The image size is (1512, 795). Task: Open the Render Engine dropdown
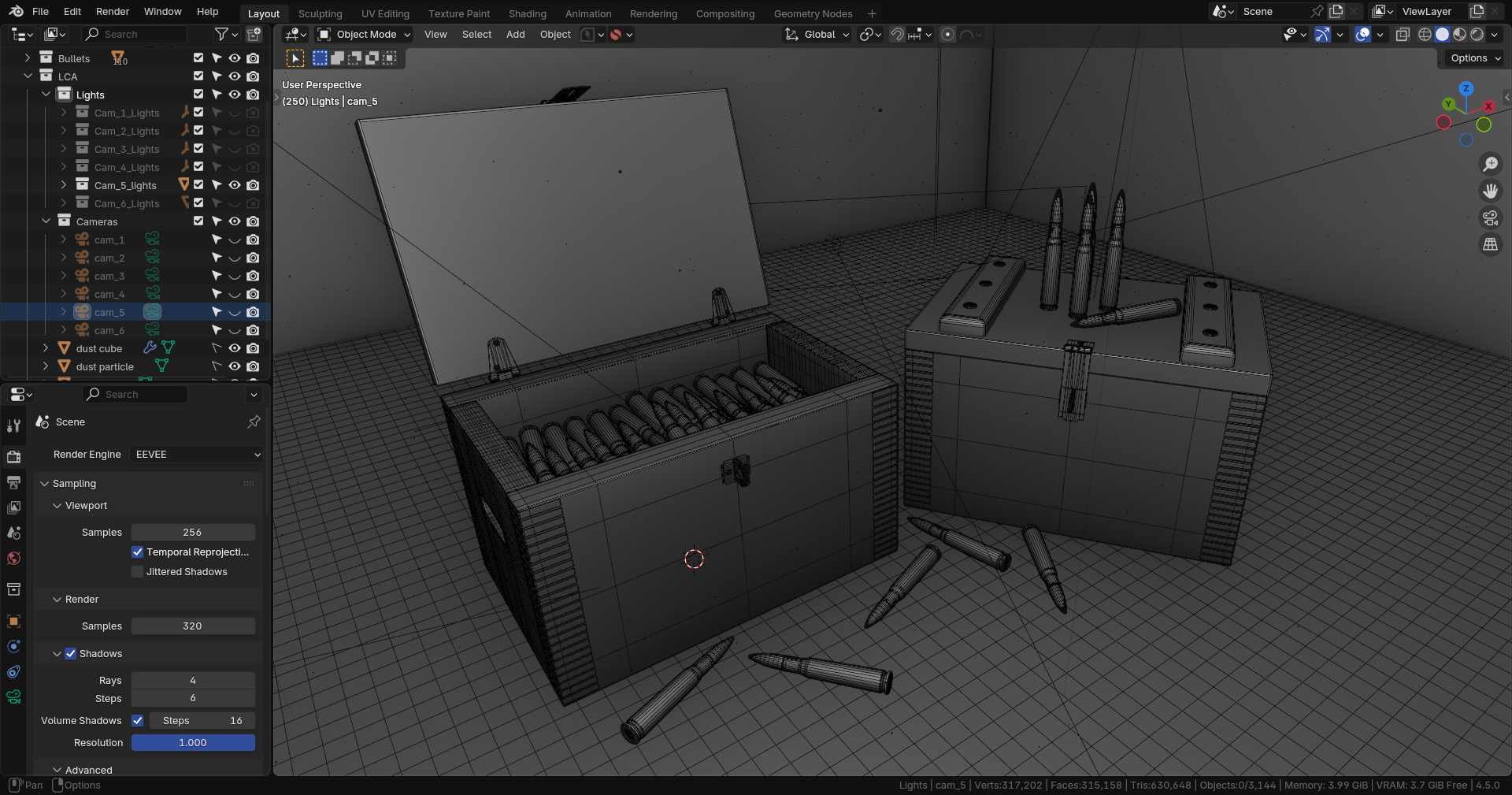[196, 455]
